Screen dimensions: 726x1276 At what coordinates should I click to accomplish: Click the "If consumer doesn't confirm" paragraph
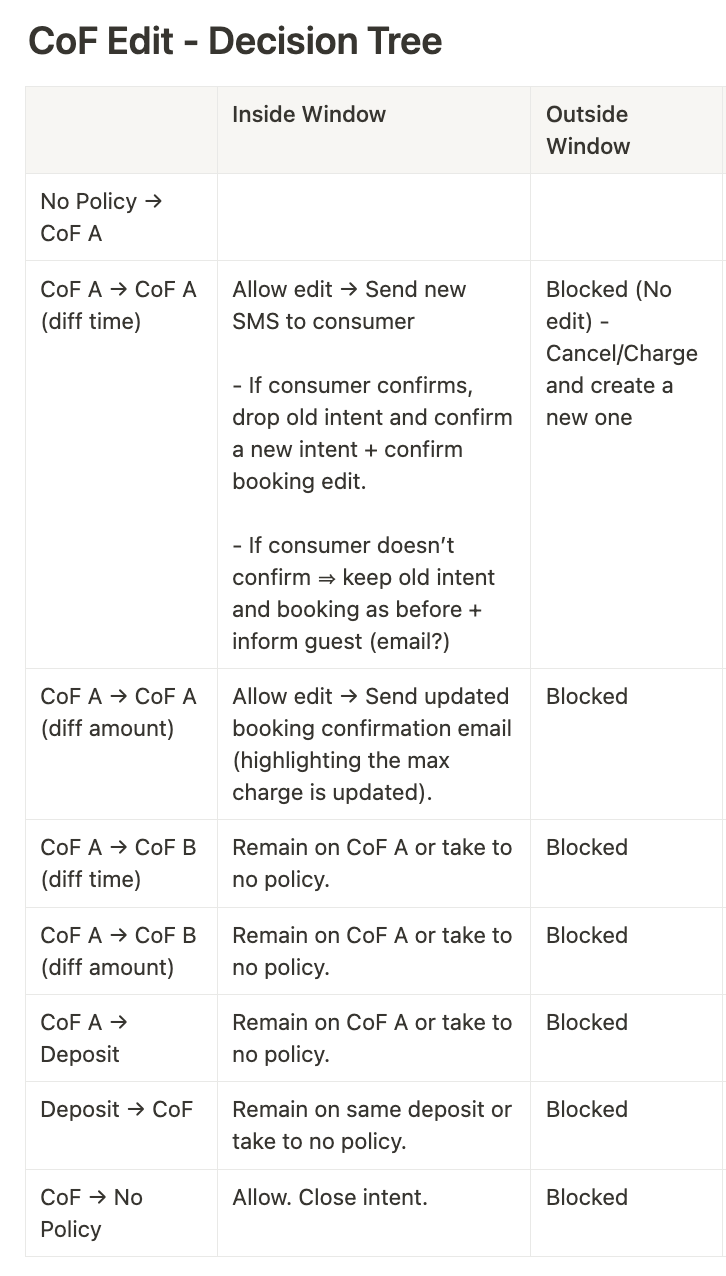pos(363,593)
